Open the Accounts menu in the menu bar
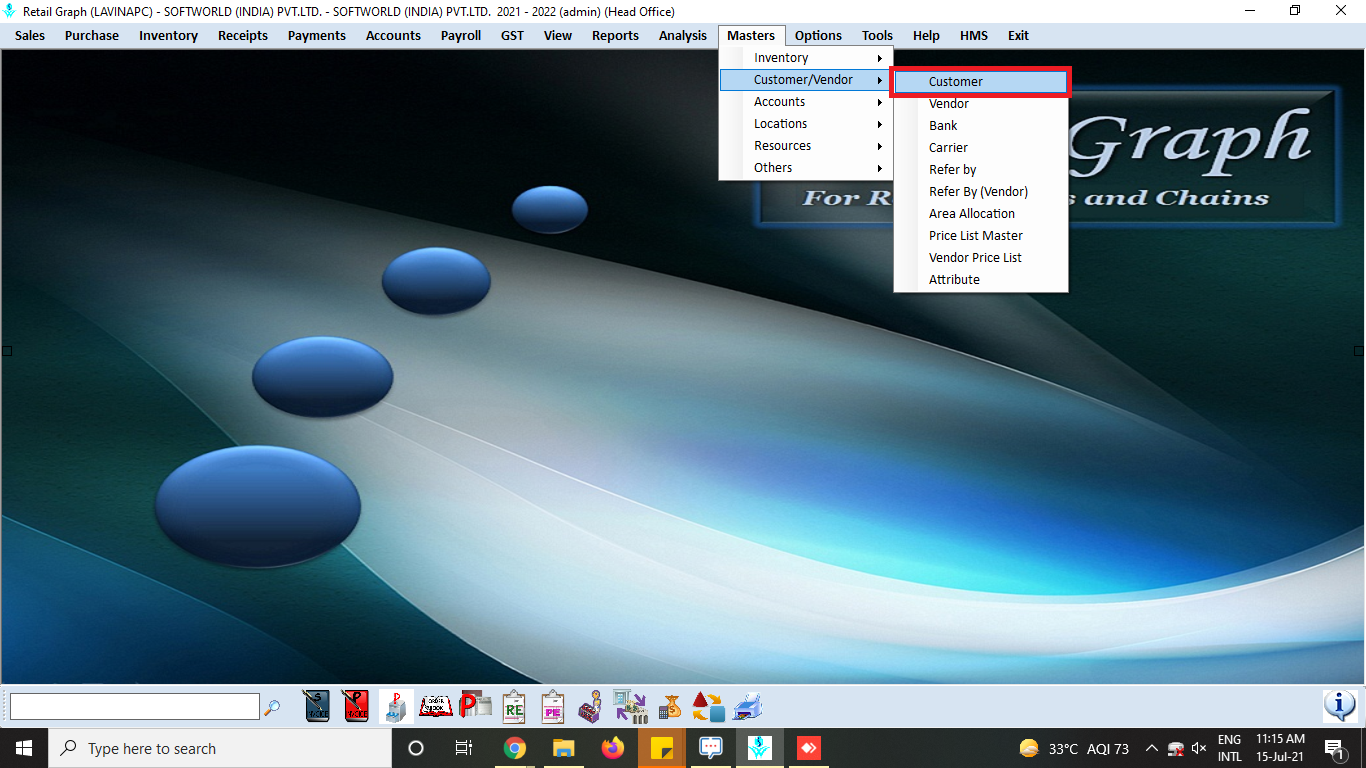Viewport: 1366px width, 768px height. tap(393, 35)
